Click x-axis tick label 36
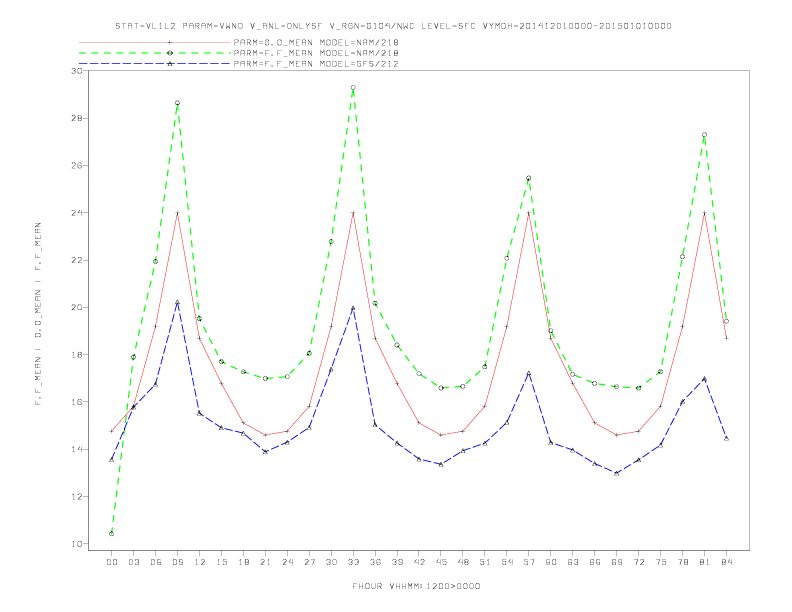The width and height of the screenshot is (792, 612). click(x=375, y=562)
